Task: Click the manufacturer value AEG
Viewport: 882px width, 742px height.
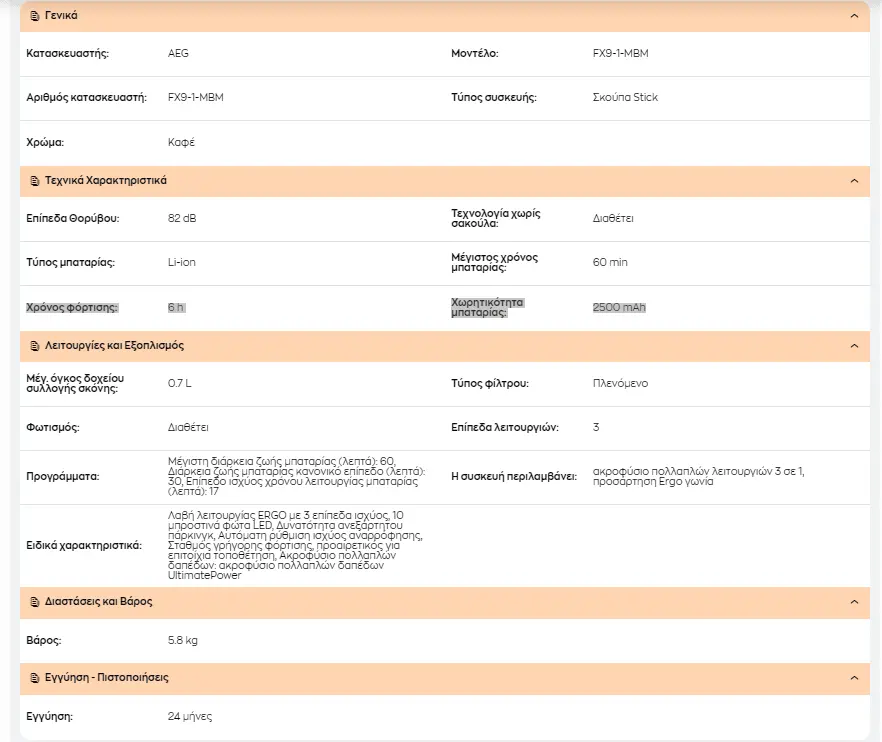Action: (x=178, y=53)
